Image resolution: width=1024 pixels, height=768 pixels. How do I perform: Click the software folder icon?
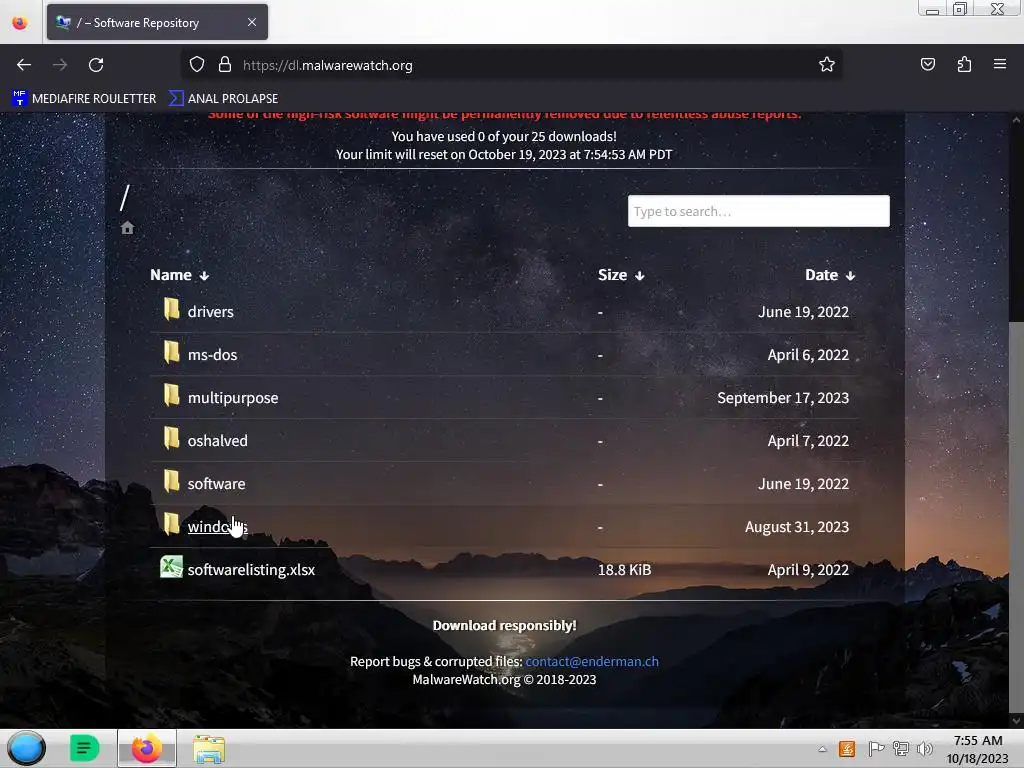coord(171,482)
